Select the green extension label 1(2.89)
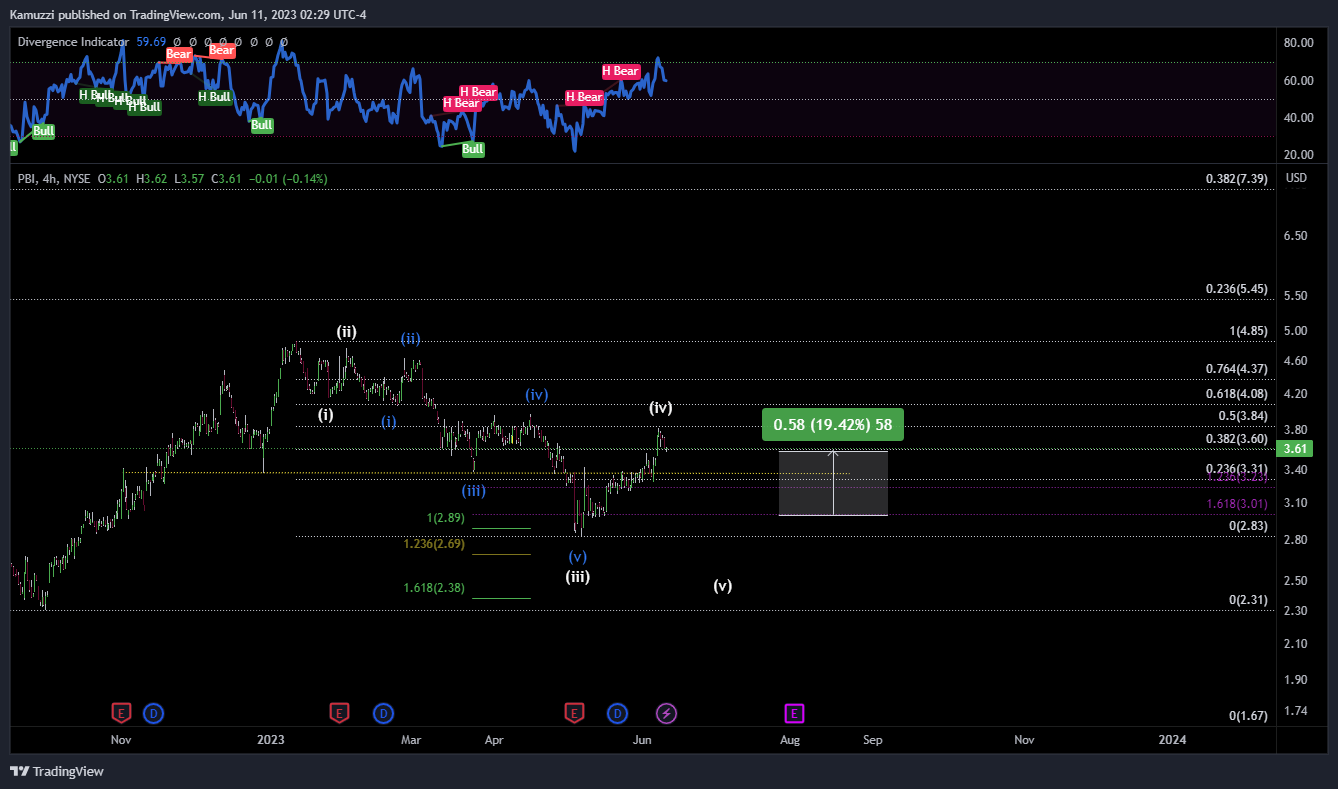This screenshot has height=789, width=1338. 446,518
